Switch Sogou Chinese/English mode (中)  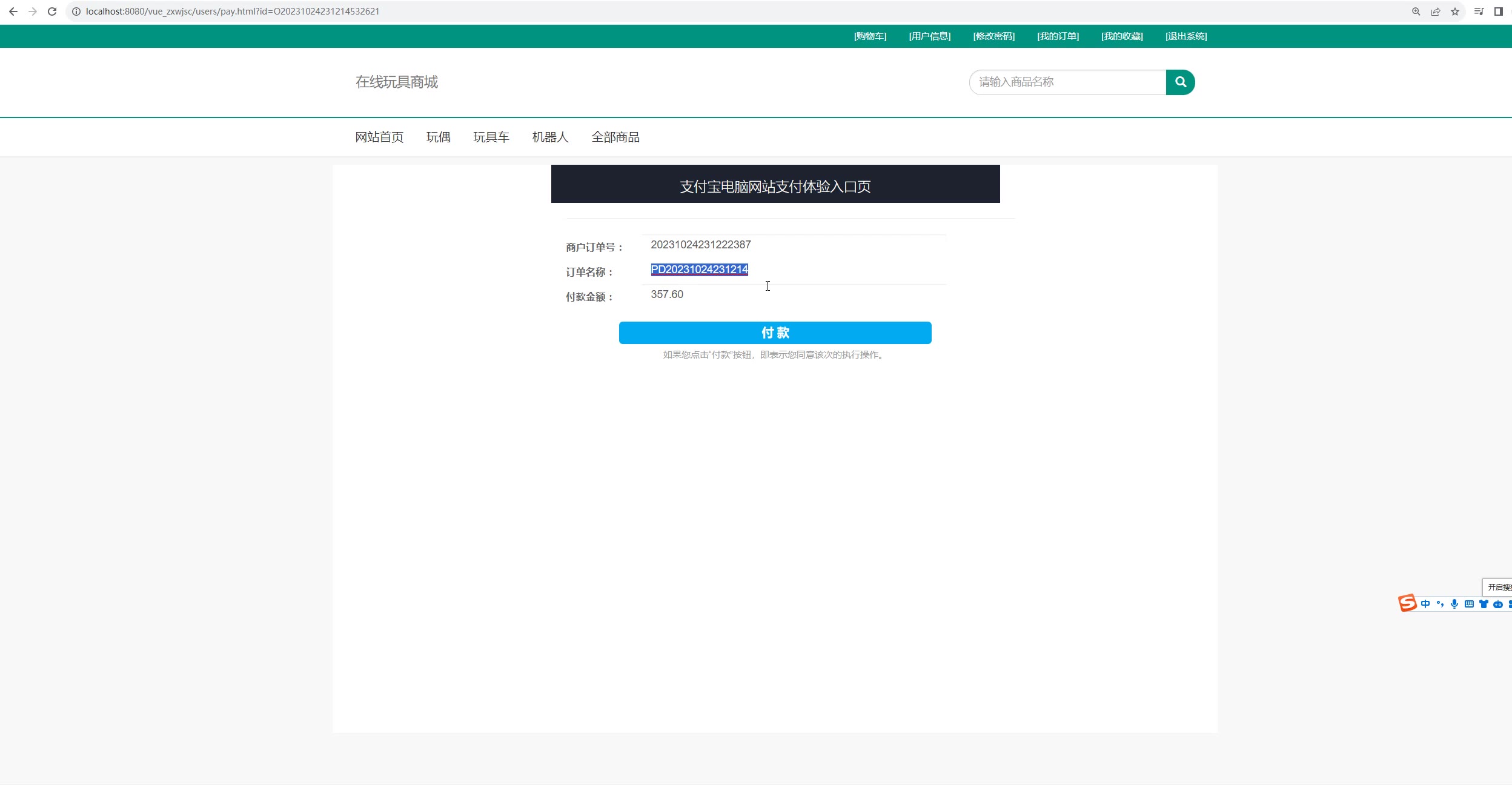(1425, 604)
